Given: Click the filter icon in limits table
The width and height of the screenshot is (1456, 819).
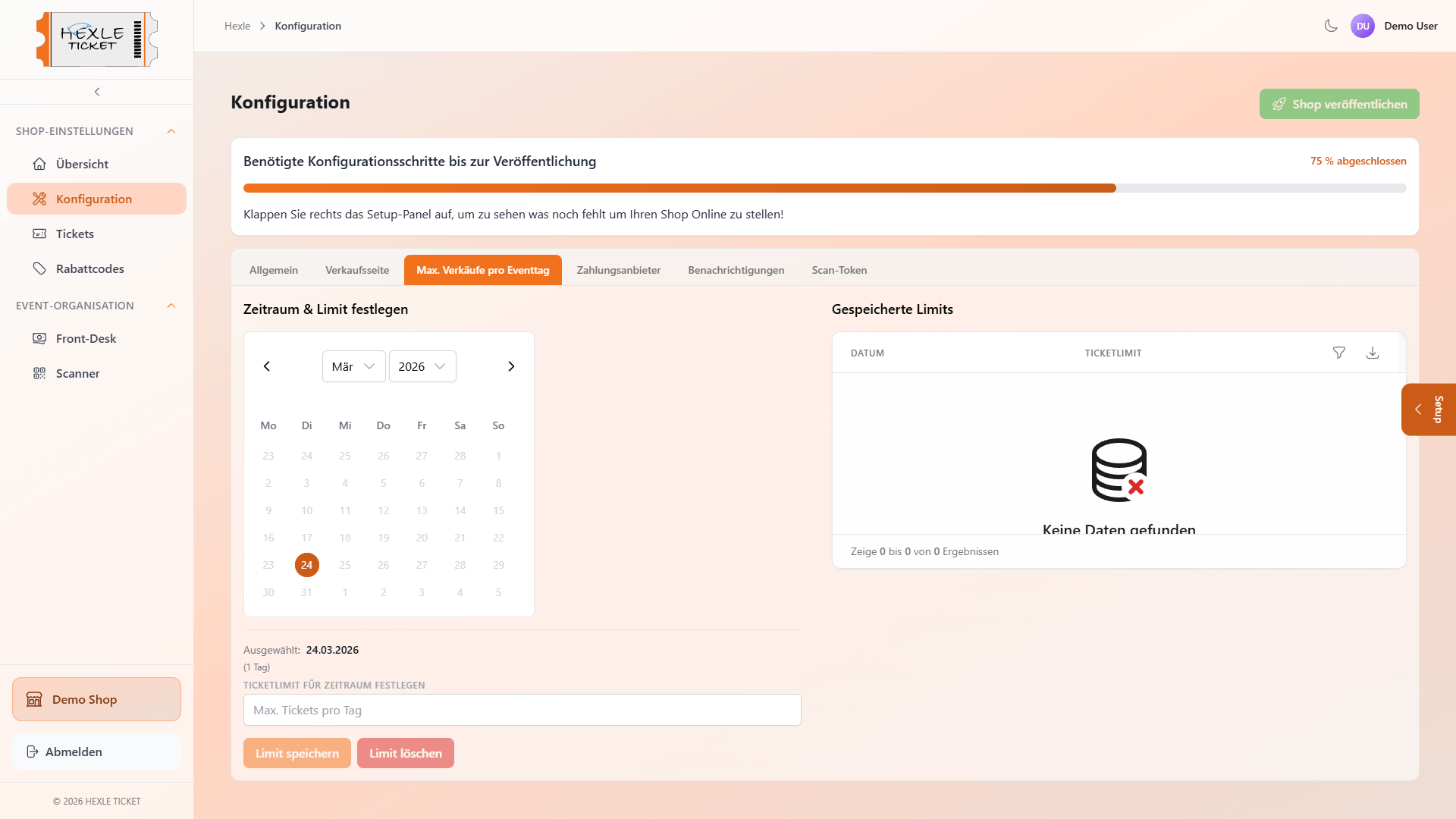Looking at the screenshot, I should coord(1339,353).
